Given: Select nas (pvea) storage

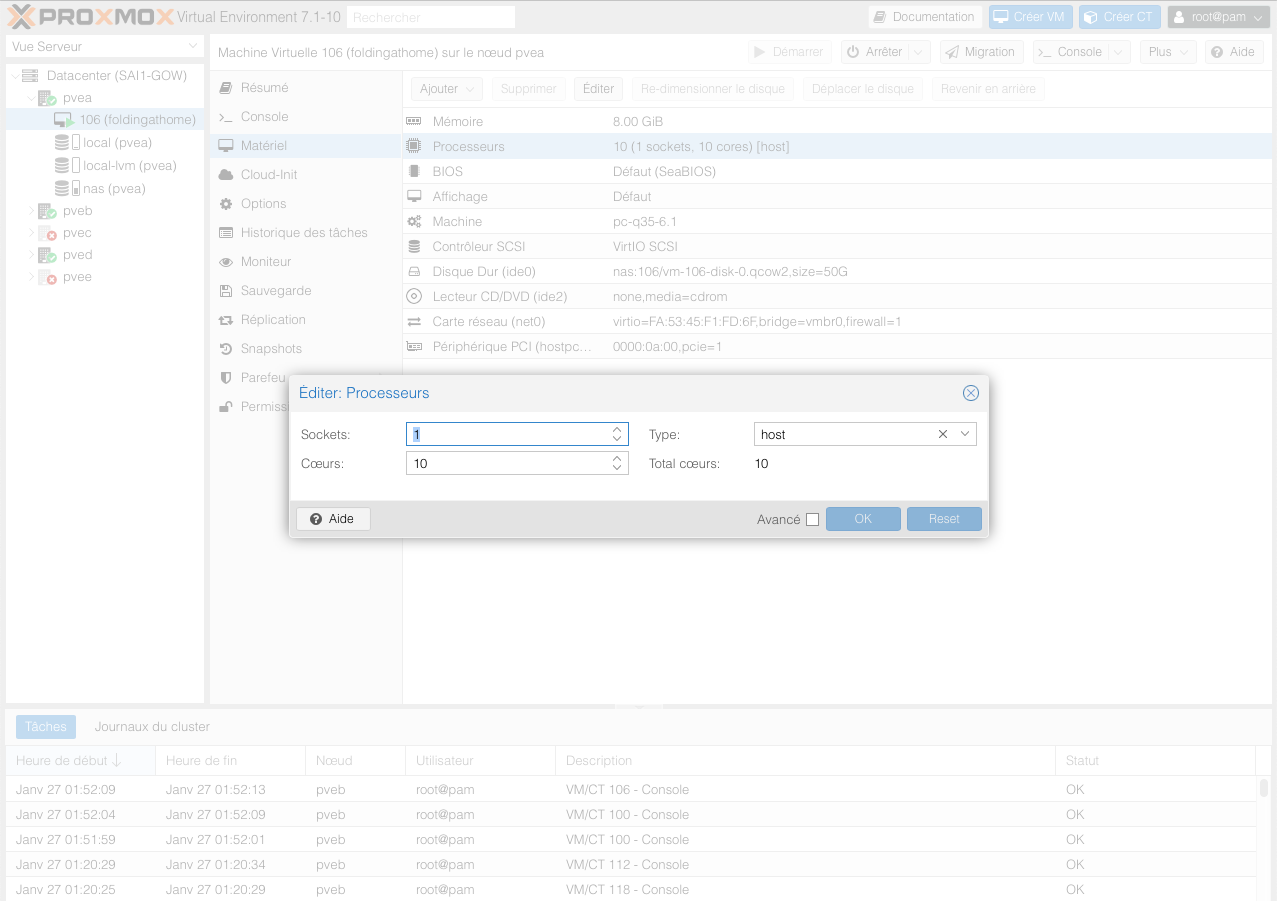Looking at the screenshot, I should [114, 188].
